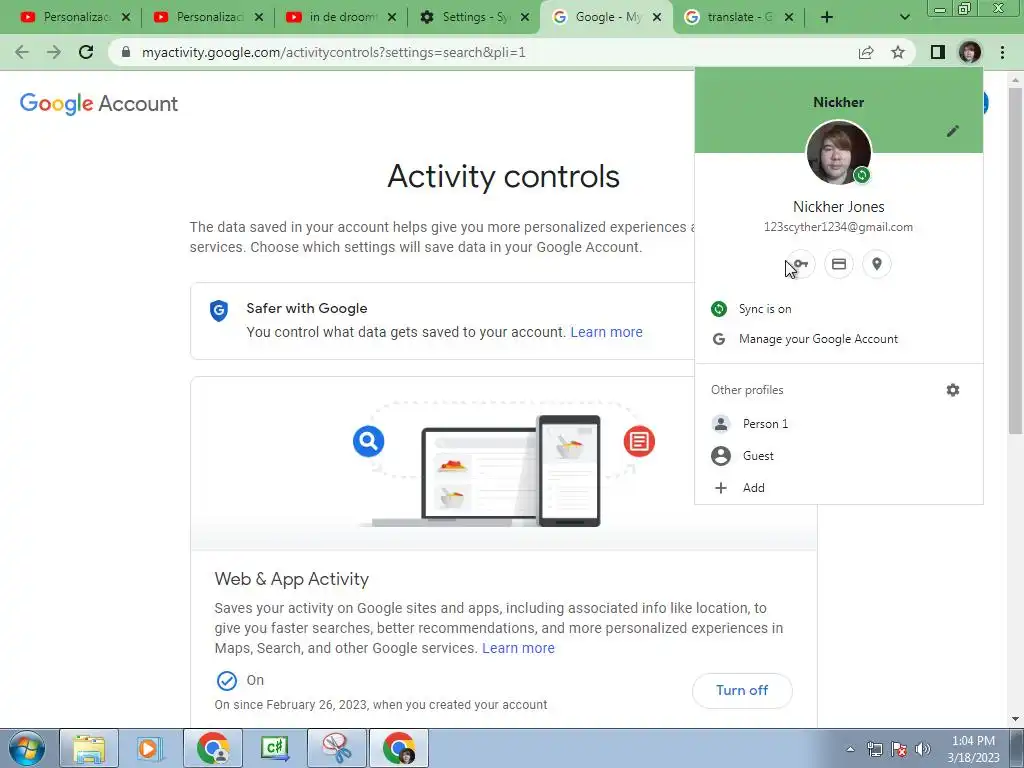Open a new tab with plus button
This screenshot has width=1024, height=768.
click(827, 18)
